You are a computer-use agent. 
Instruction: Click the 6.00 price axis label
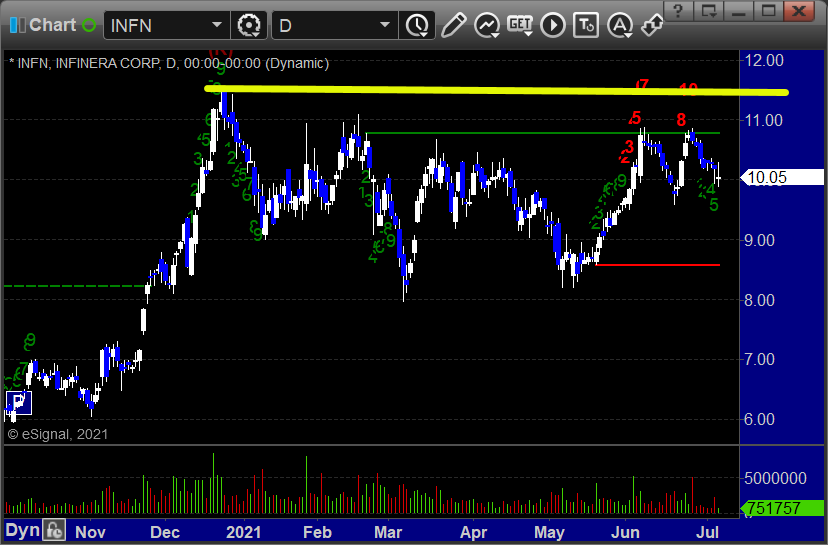[759, 419]
